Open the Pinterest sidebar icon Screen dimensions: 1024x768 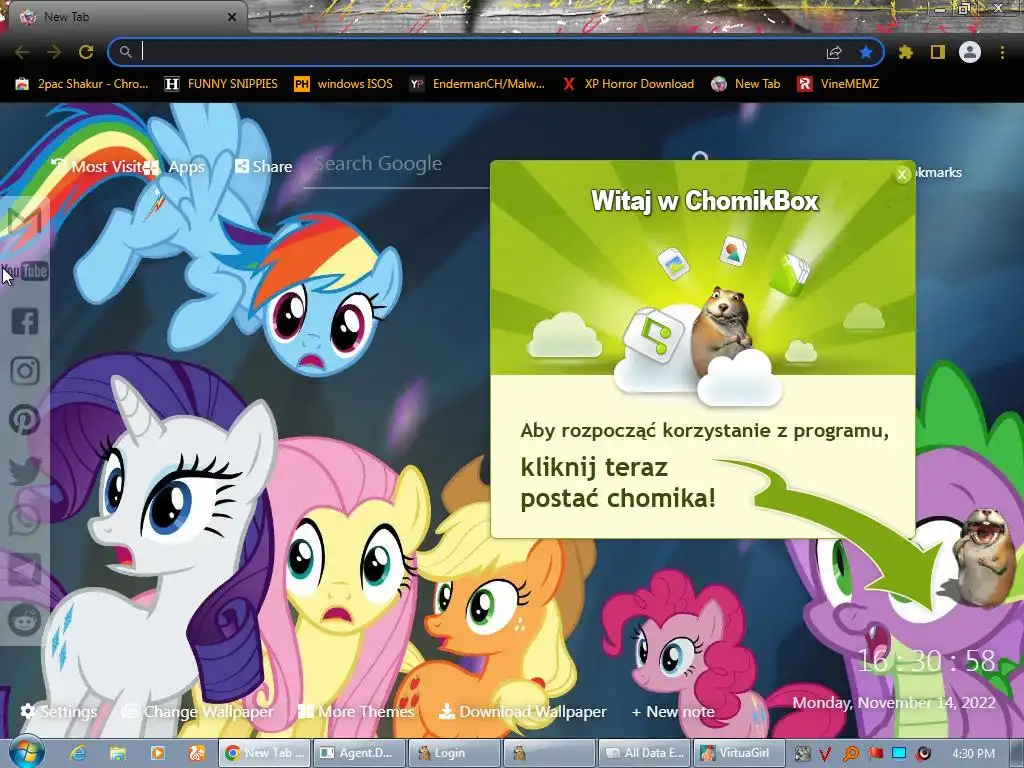point(25,420)
